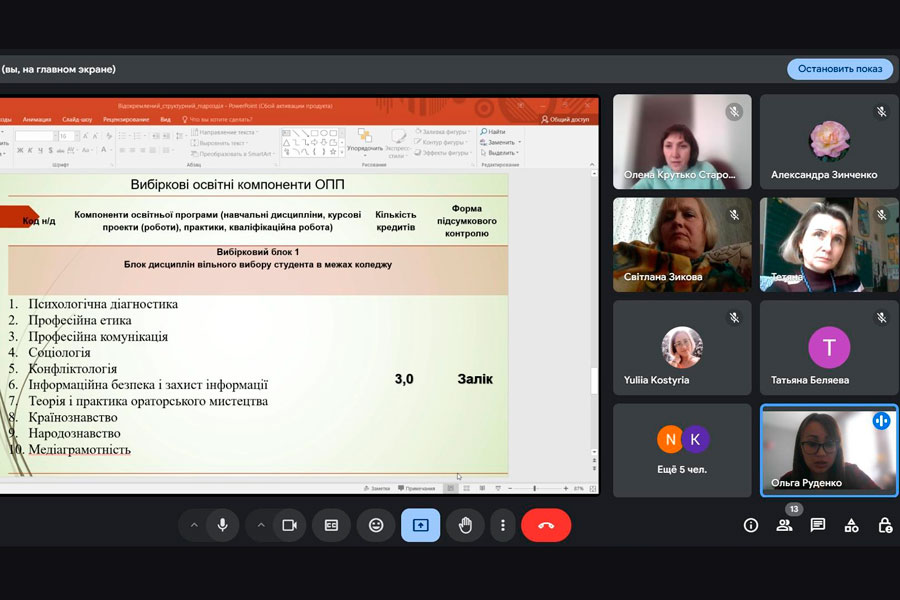The width and height of the screenshot is (900, 600).
Task: Turn off the camera in Meet controls
Action: point(289,525)
